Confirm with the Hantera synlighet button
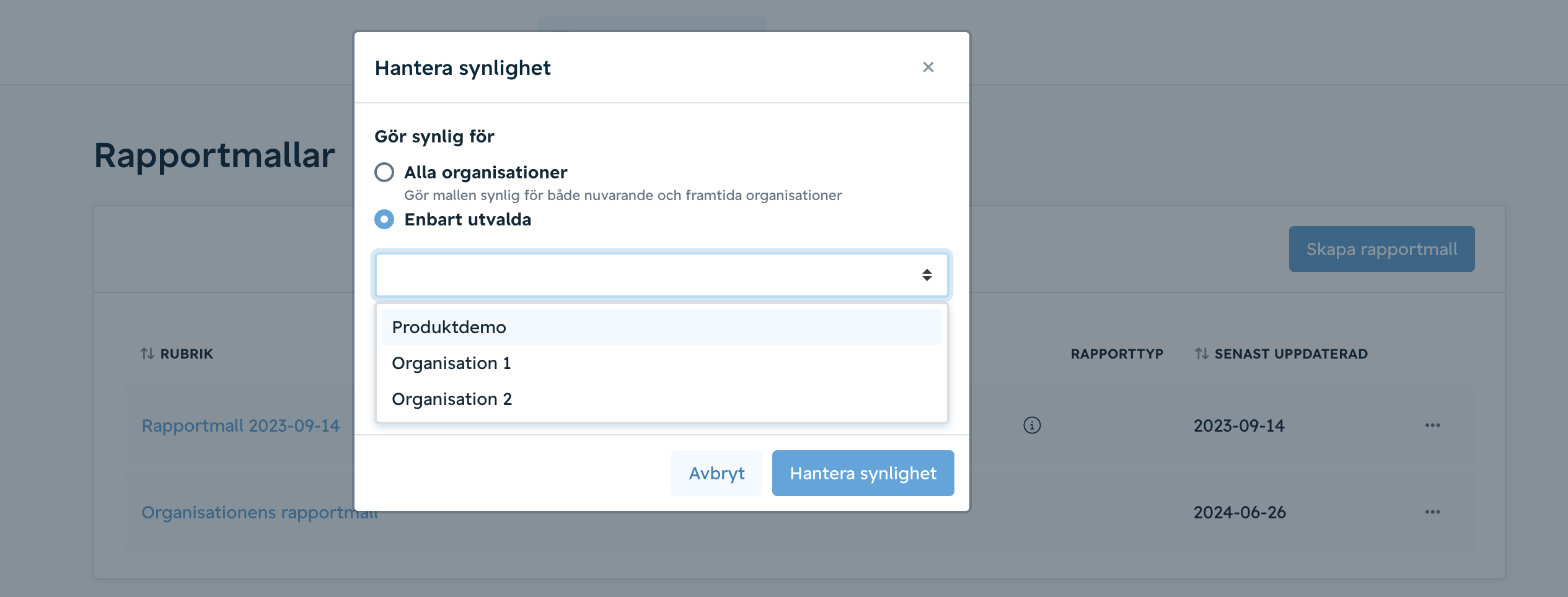 coord(863,473)
